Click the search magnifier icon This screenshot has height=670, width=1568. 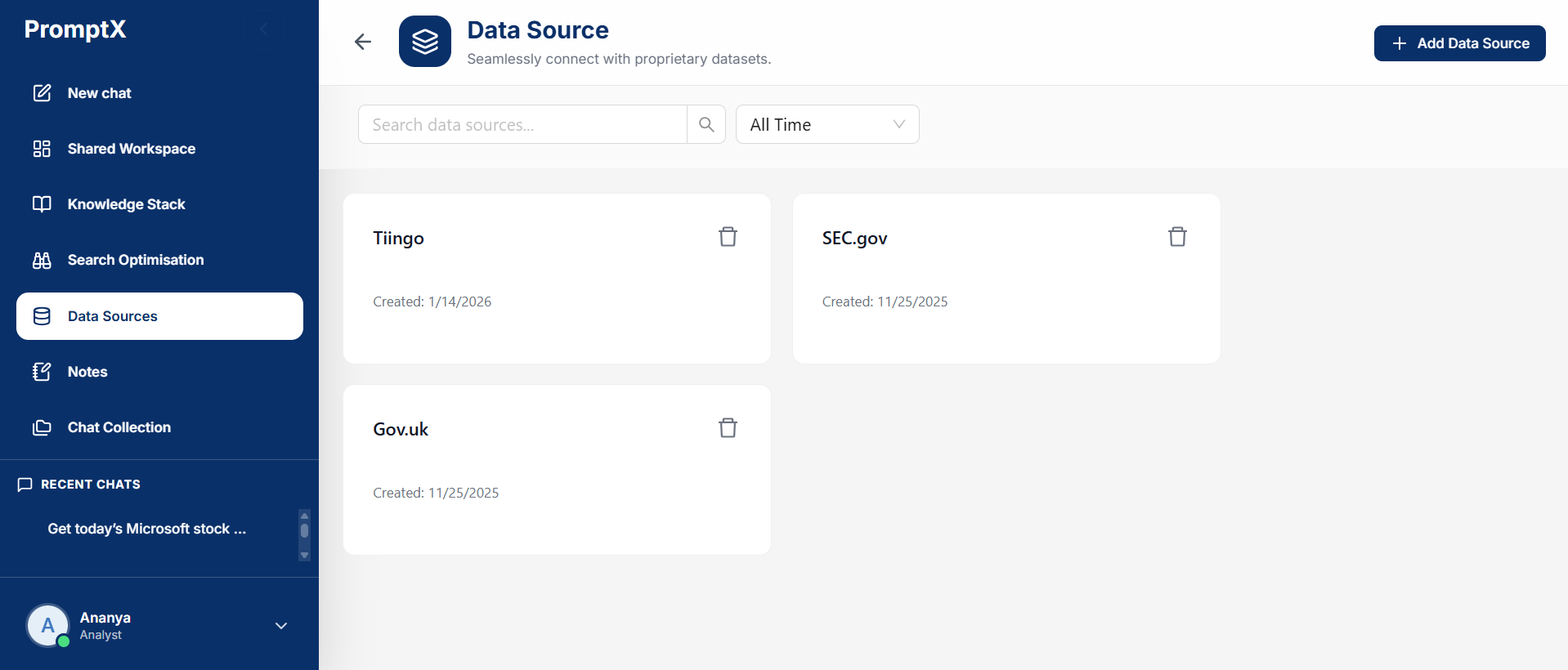coord(706,124)
